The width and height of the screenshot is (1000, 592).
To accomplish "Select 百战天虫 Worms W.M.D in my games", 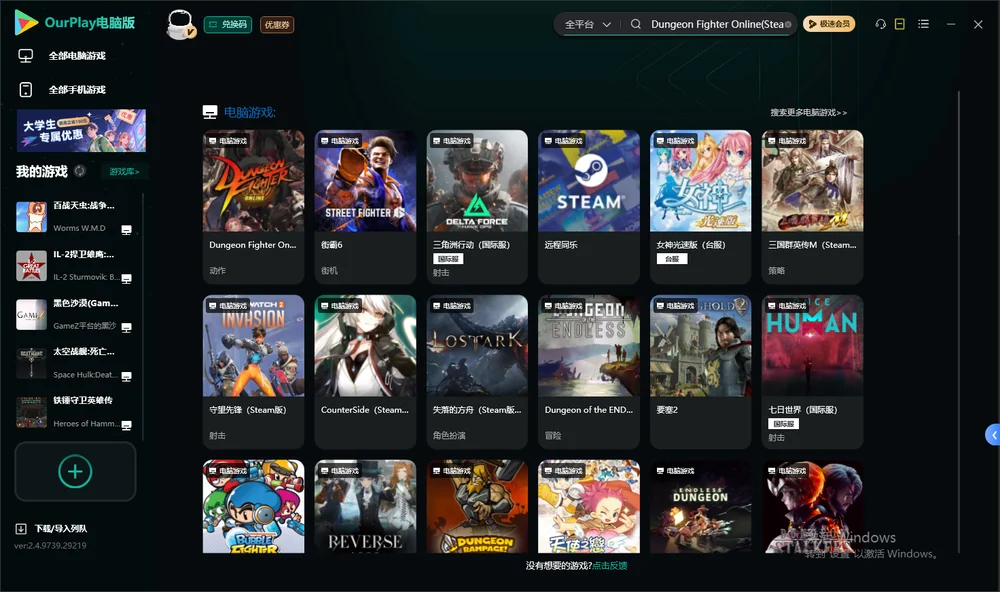I will (75, 217).
